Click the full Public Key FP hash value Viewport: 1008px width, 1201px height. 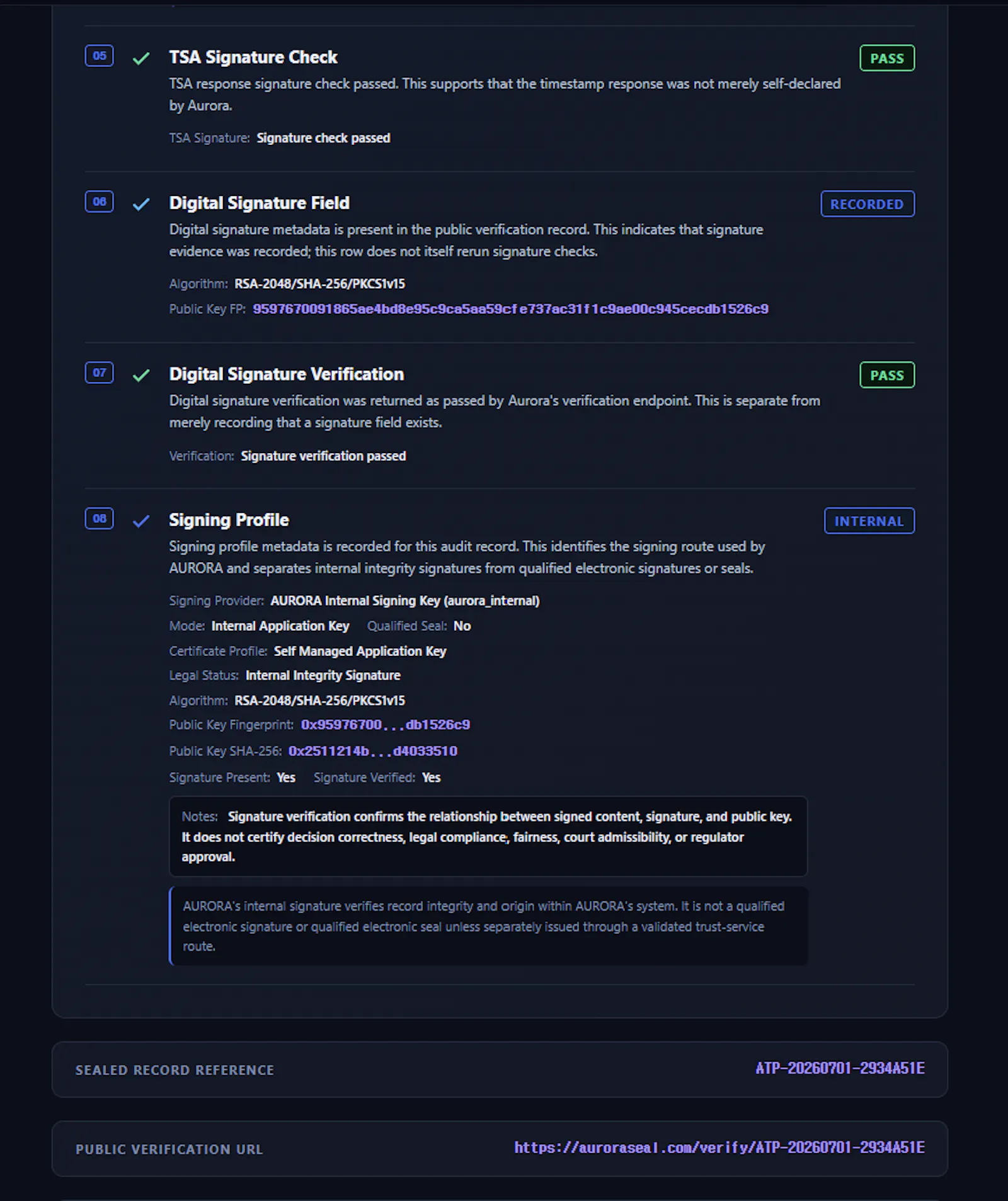click(x=510, y=309)
